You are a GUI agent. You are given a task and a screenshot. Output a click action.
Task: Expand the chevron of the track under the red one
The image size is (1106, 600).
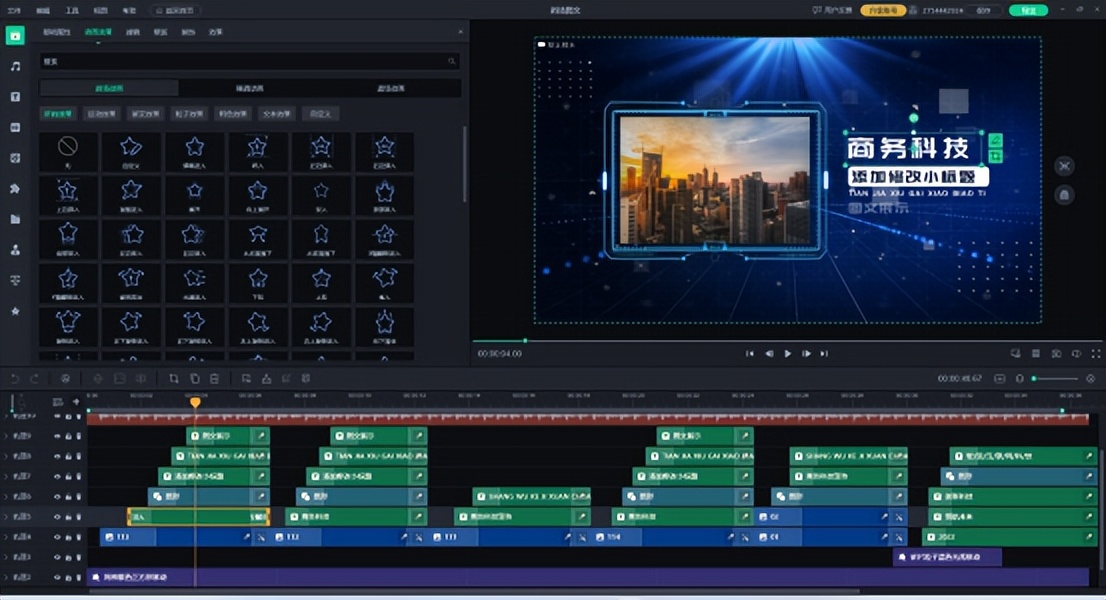pos(6,436)
